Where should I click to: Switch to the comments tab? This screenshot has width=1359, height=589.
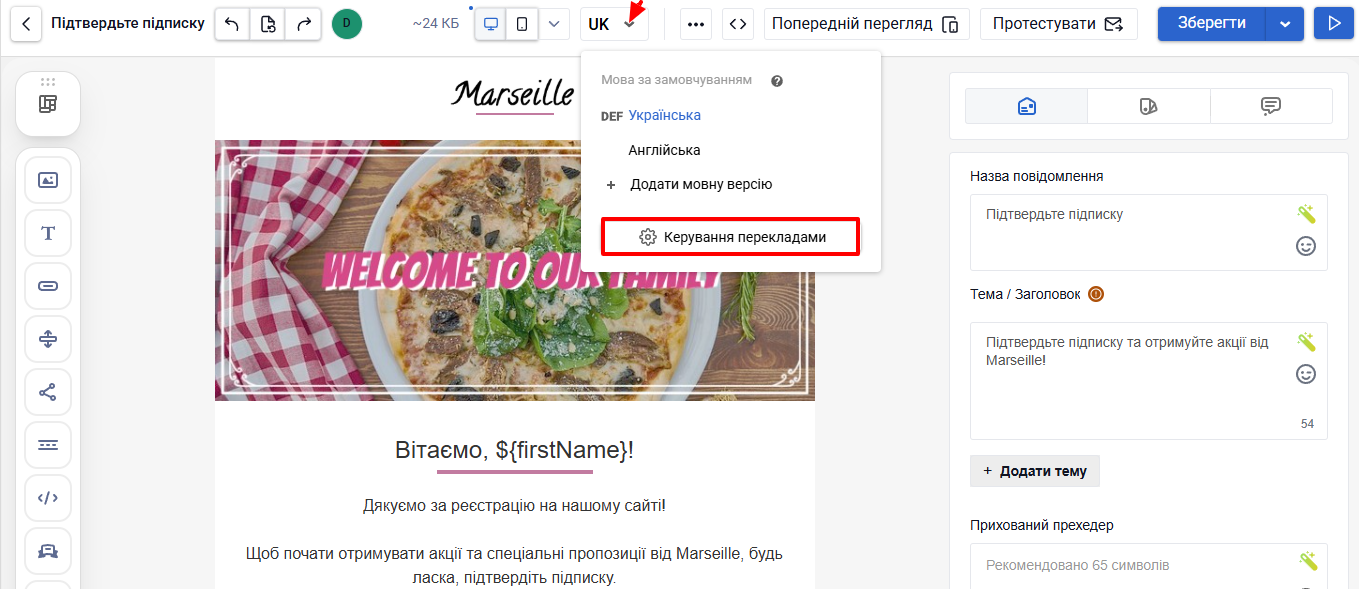coord(1271,105)
